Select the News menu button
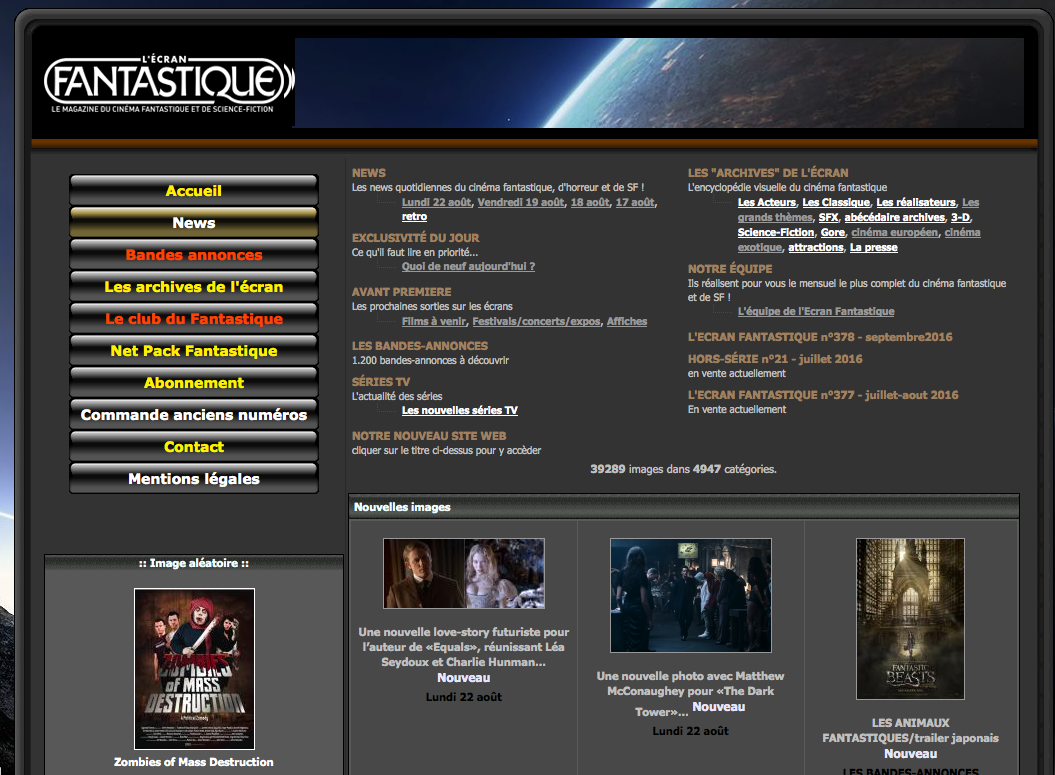The image size is (1055, 775). 193,223
